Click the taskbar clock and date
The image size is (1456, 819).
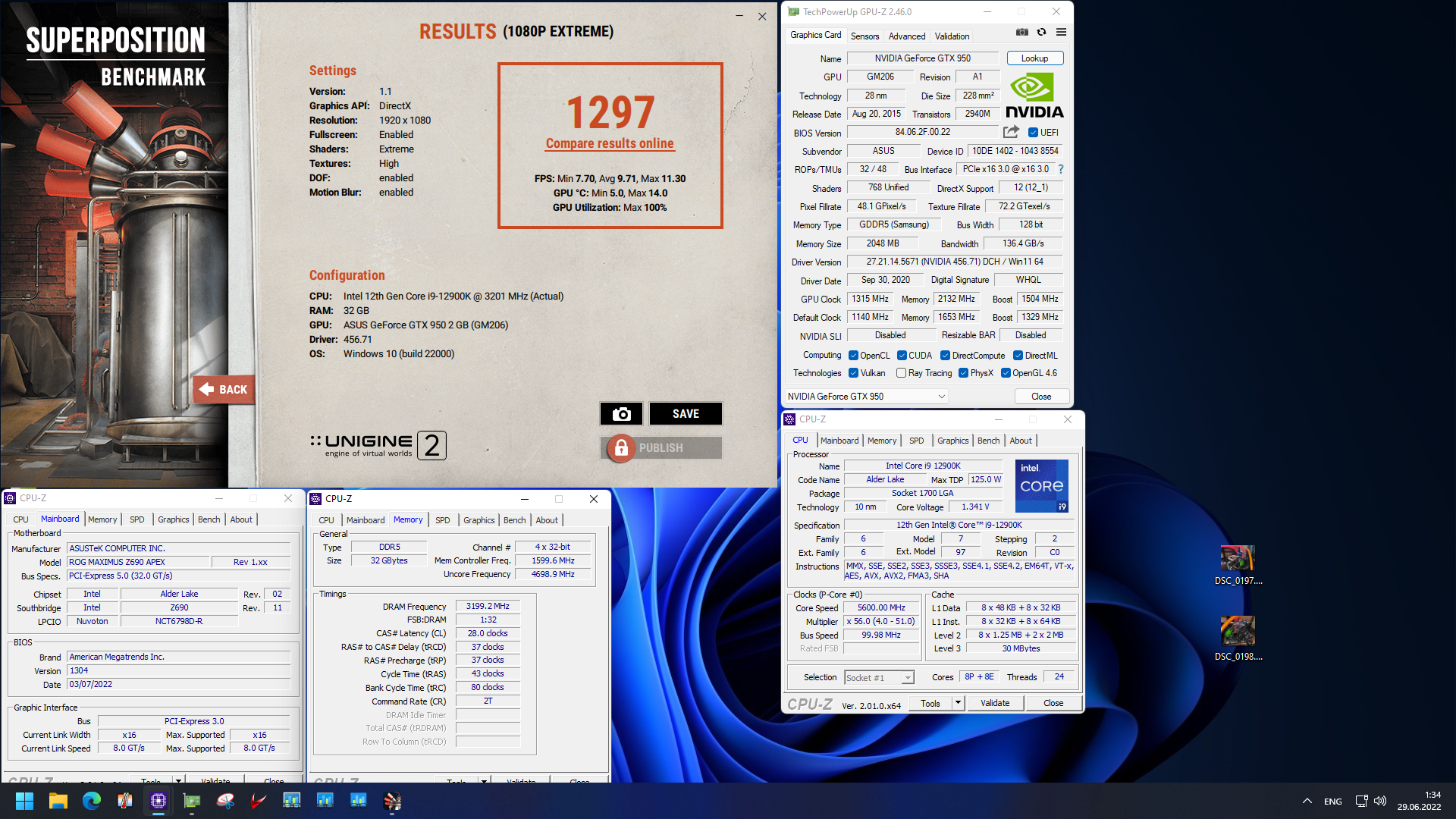[1419, 801]
